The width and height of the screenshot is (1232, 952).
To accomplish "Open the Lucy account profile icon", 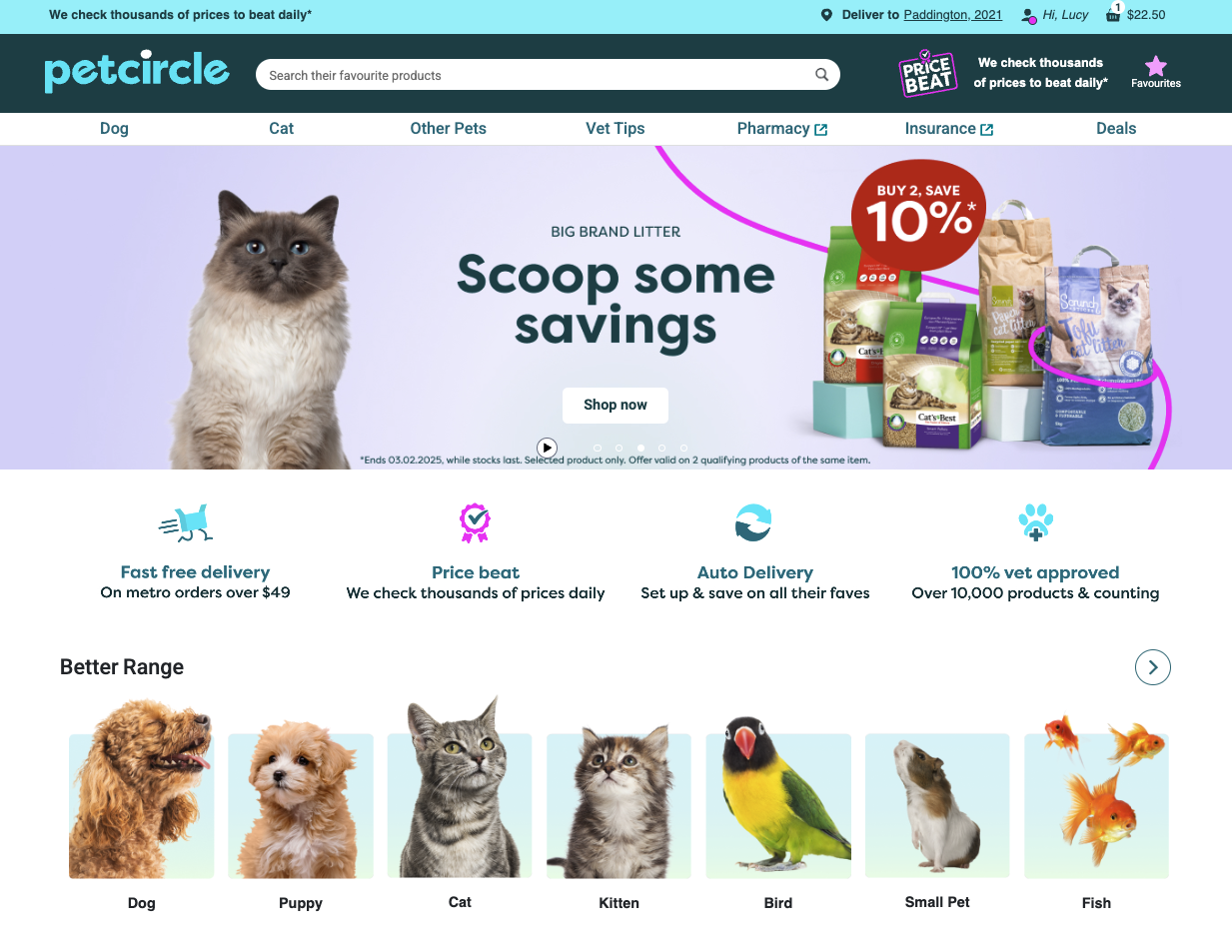I will [x=1028, y=15].
